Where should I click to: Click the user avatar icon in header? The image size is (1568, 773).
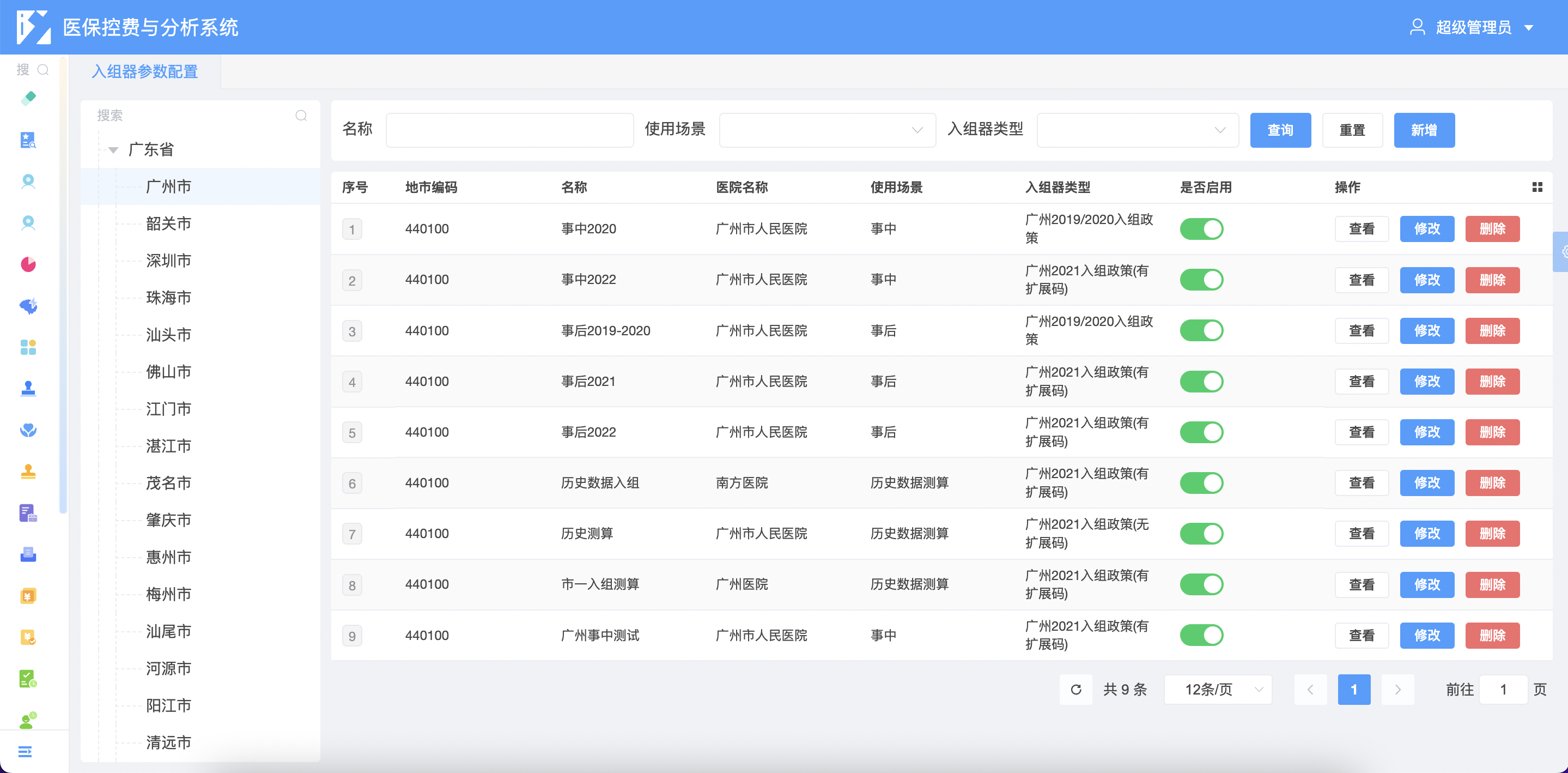coord(1418,27)
